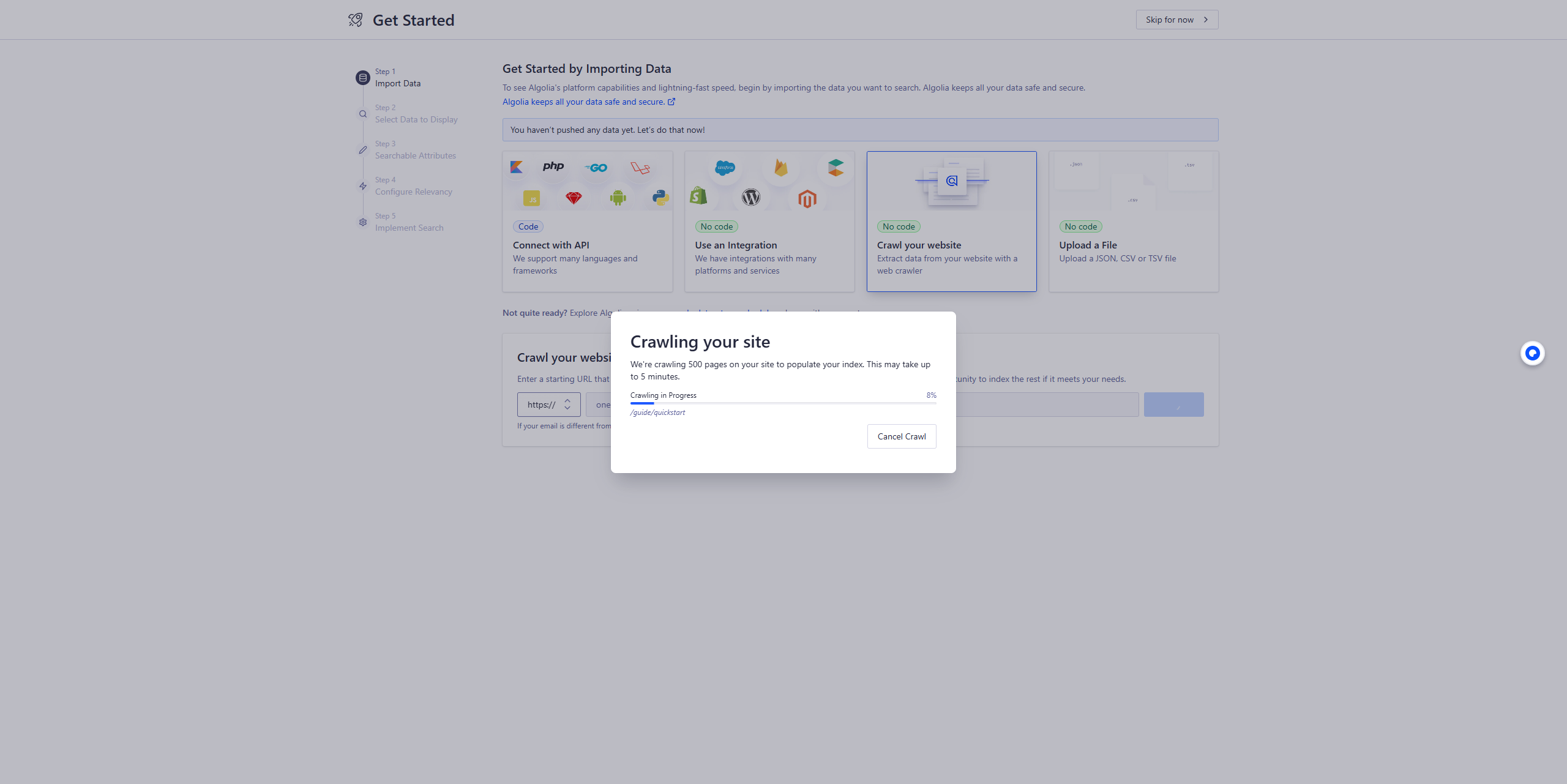Click the teal and orange cube logo

point(836,168)
